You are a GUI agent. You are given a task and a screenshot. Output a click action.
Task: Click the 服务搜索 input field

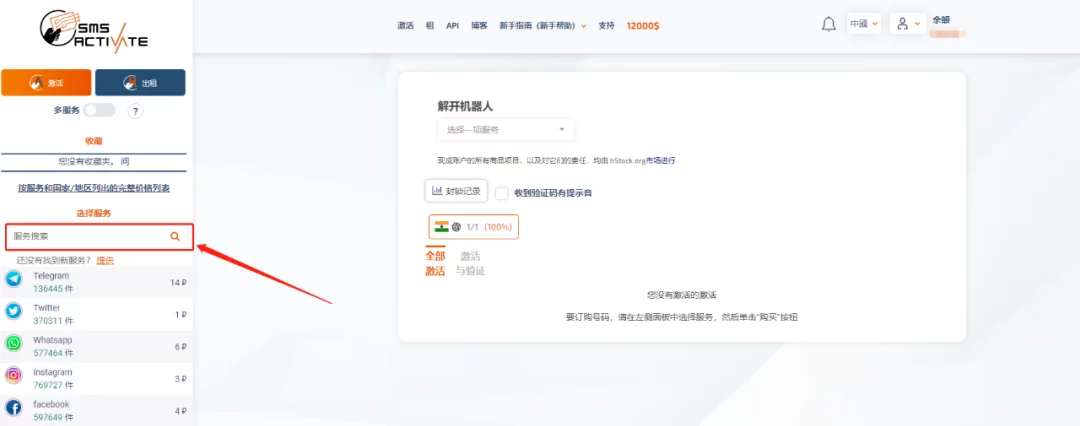point(98,236)
